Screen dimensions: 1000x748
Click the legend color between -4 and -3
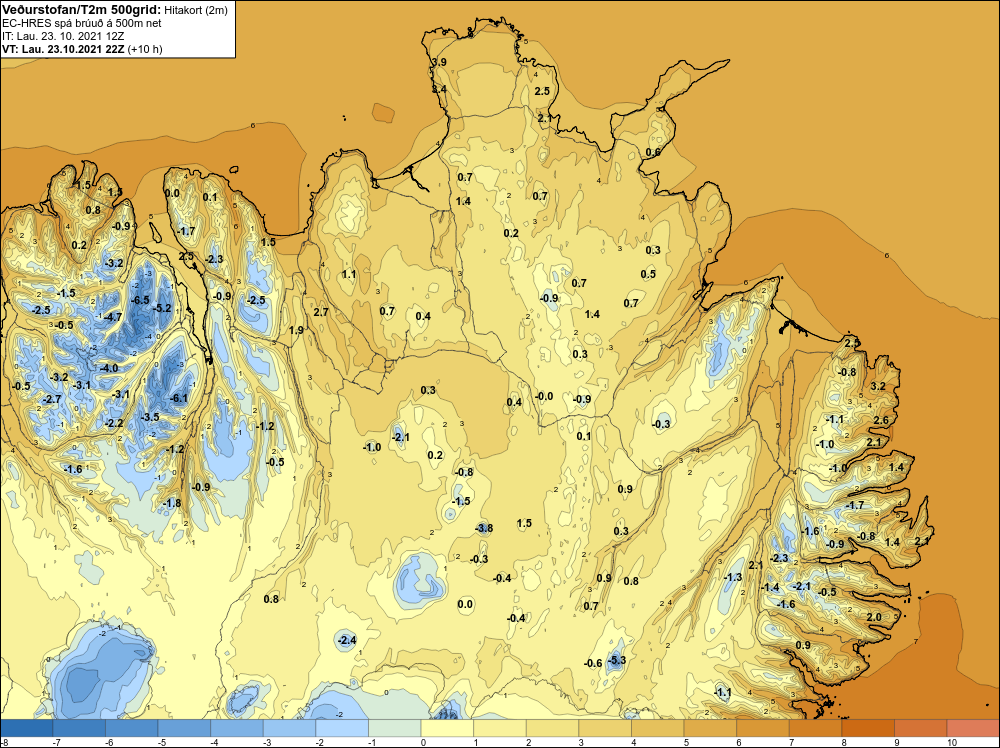click(237, 728)
